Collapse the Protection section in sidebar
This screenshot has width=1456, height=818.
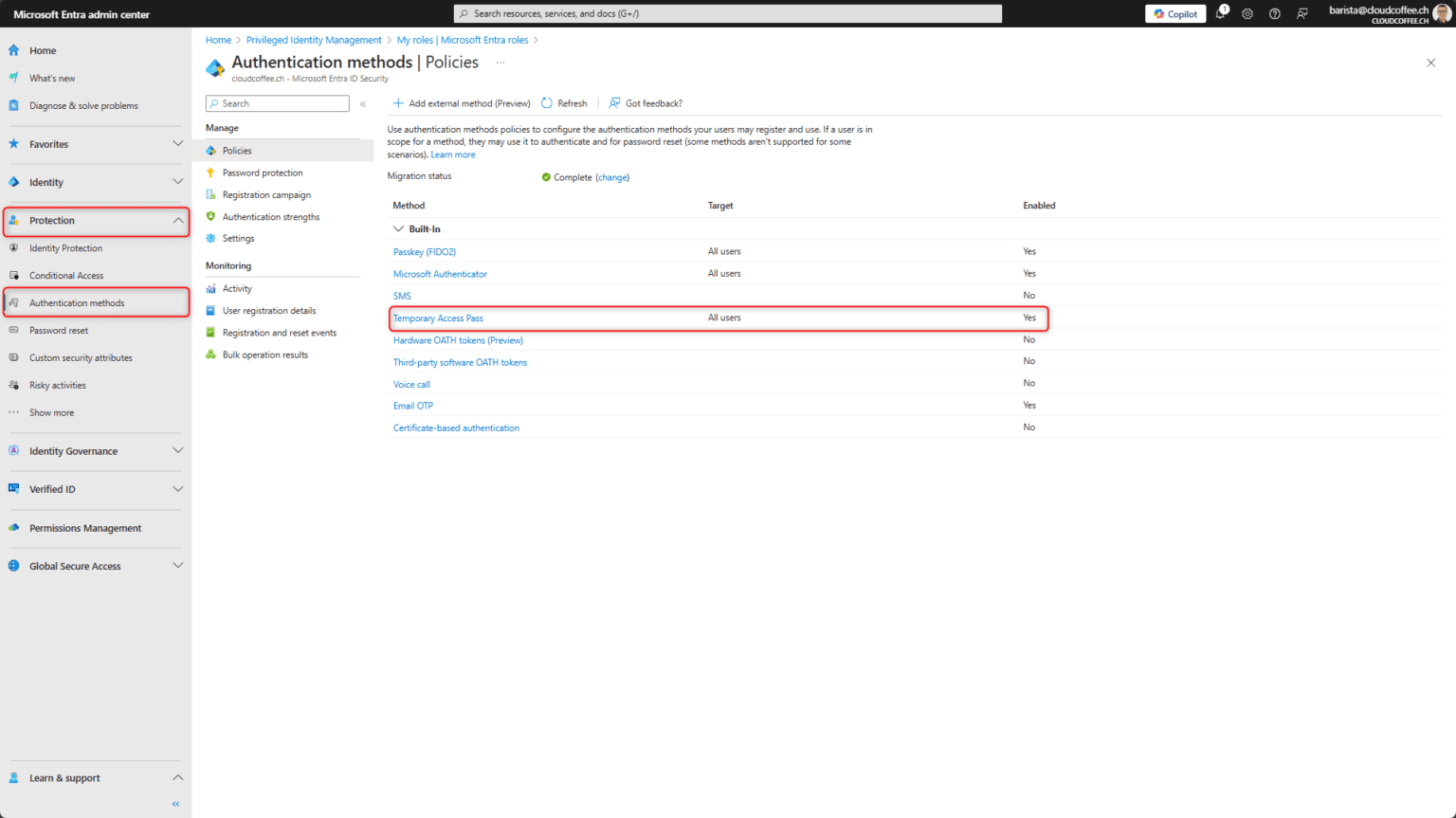(x=177, y=220)
